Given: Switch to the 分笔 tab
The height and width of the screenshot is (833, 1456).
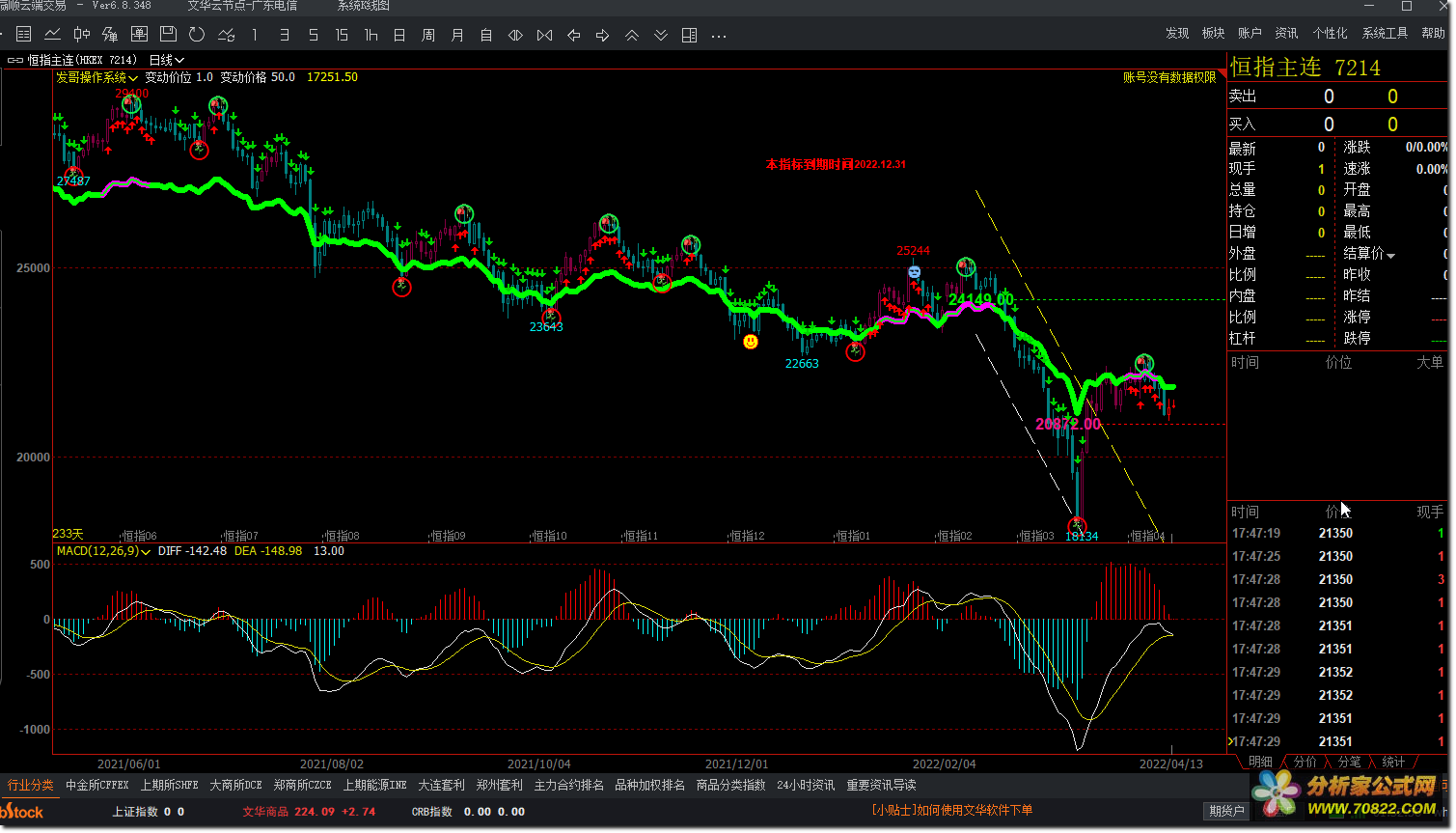Looking at the screenshot, I should [1349, 762].
